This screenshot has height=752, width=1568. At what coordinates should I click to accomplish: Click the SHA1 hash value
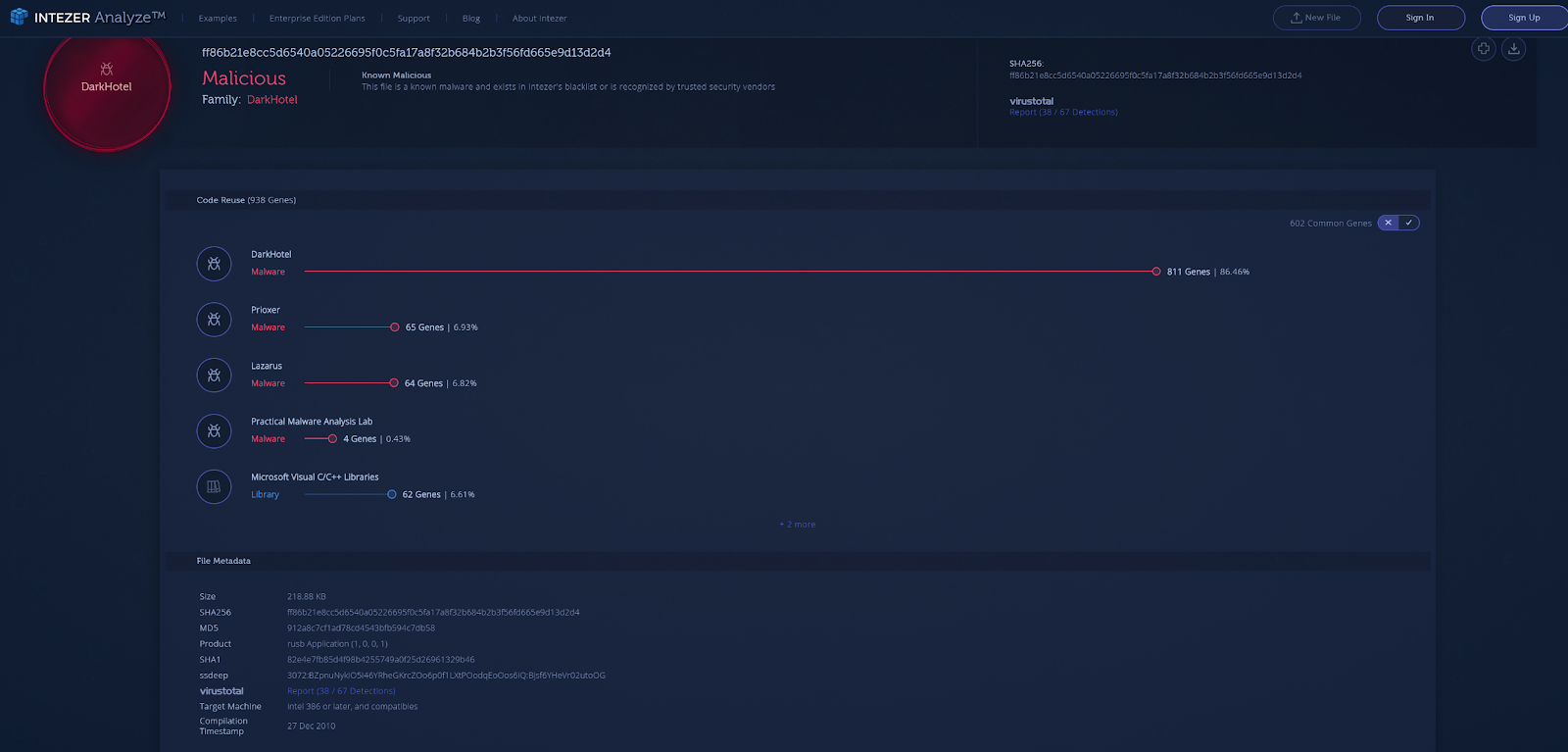tap(380, 660)
